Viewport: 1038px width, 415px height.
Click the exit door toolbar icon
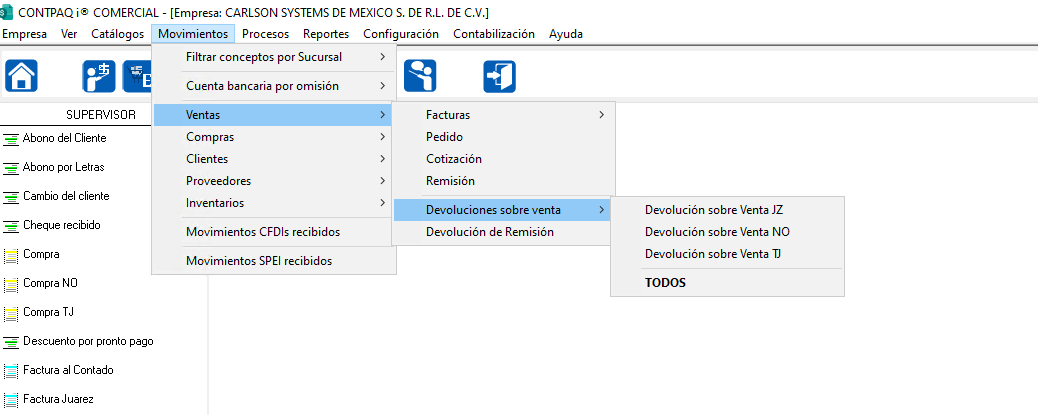click(499, 76)
